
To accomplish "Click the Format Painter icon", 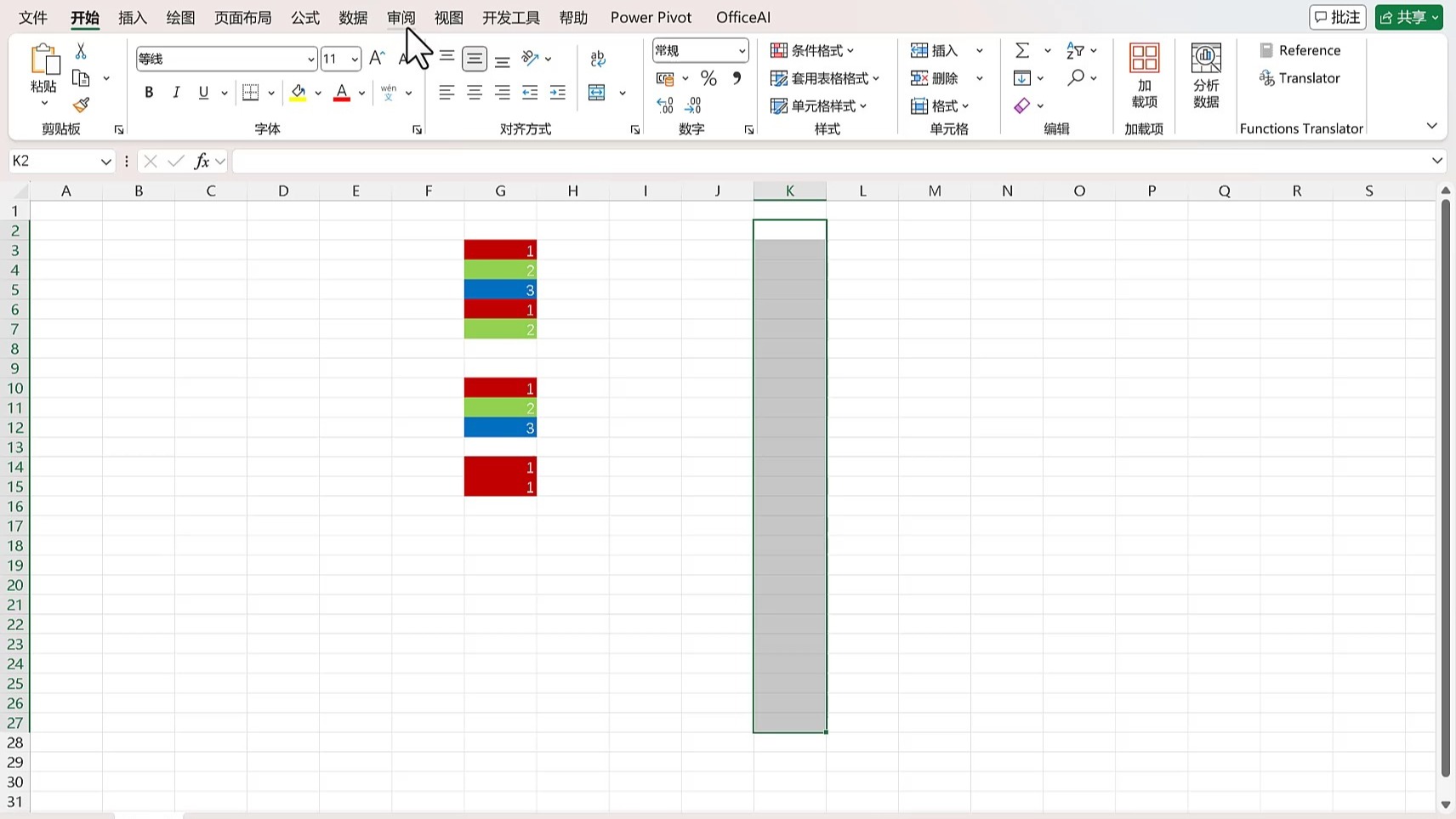I will pyautogui.click(x=81, y=105).
